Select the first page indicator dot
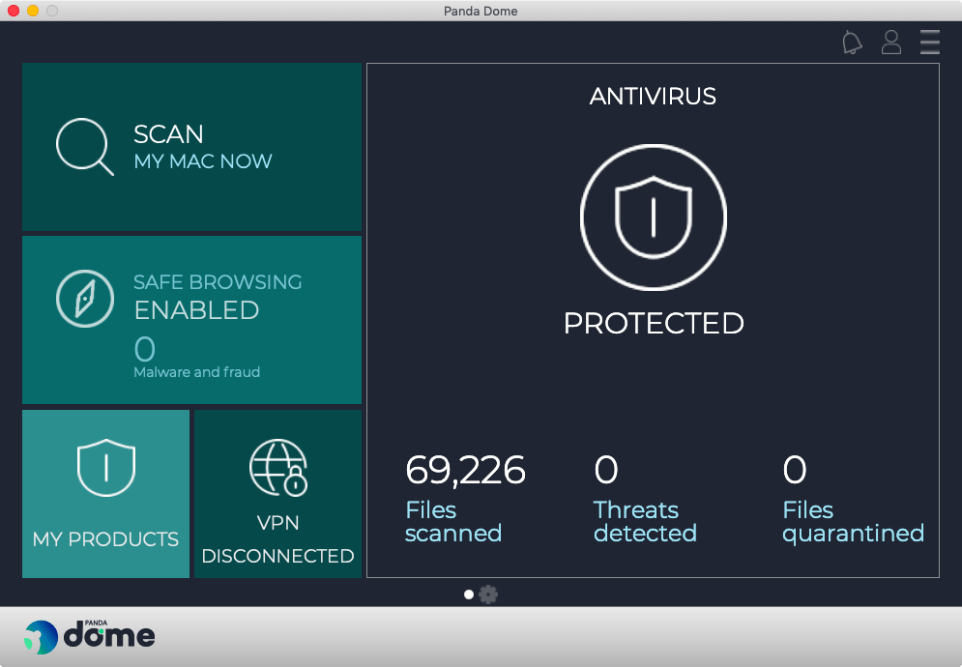This screenshot has width=962, height=667. [x=469, y=594]
